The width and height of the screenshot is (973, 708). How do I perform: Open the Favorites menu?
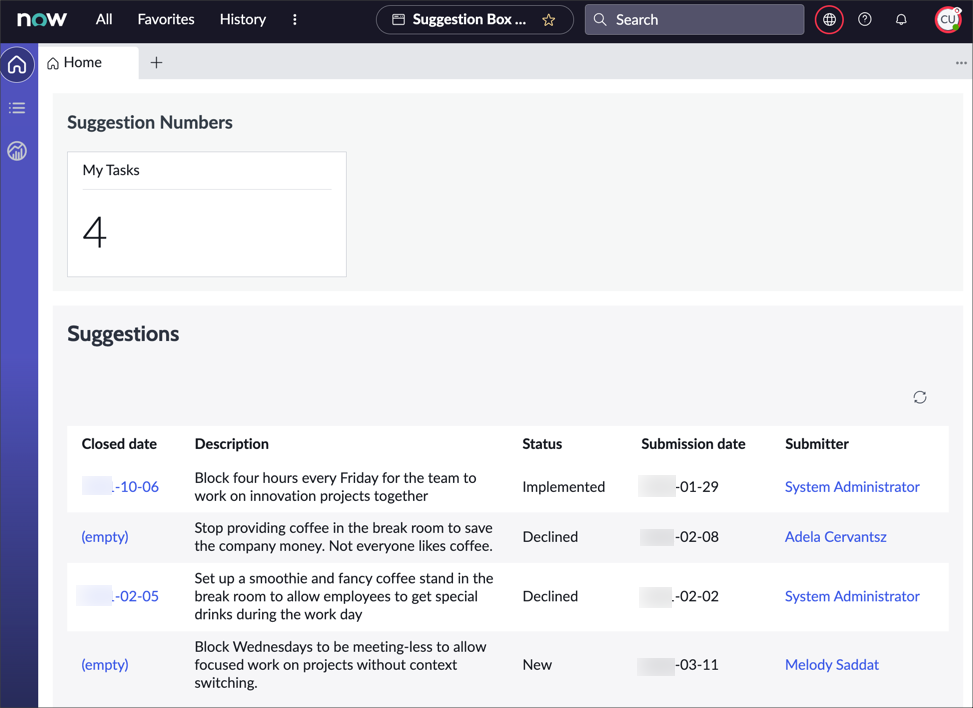[x=165, y=19]
